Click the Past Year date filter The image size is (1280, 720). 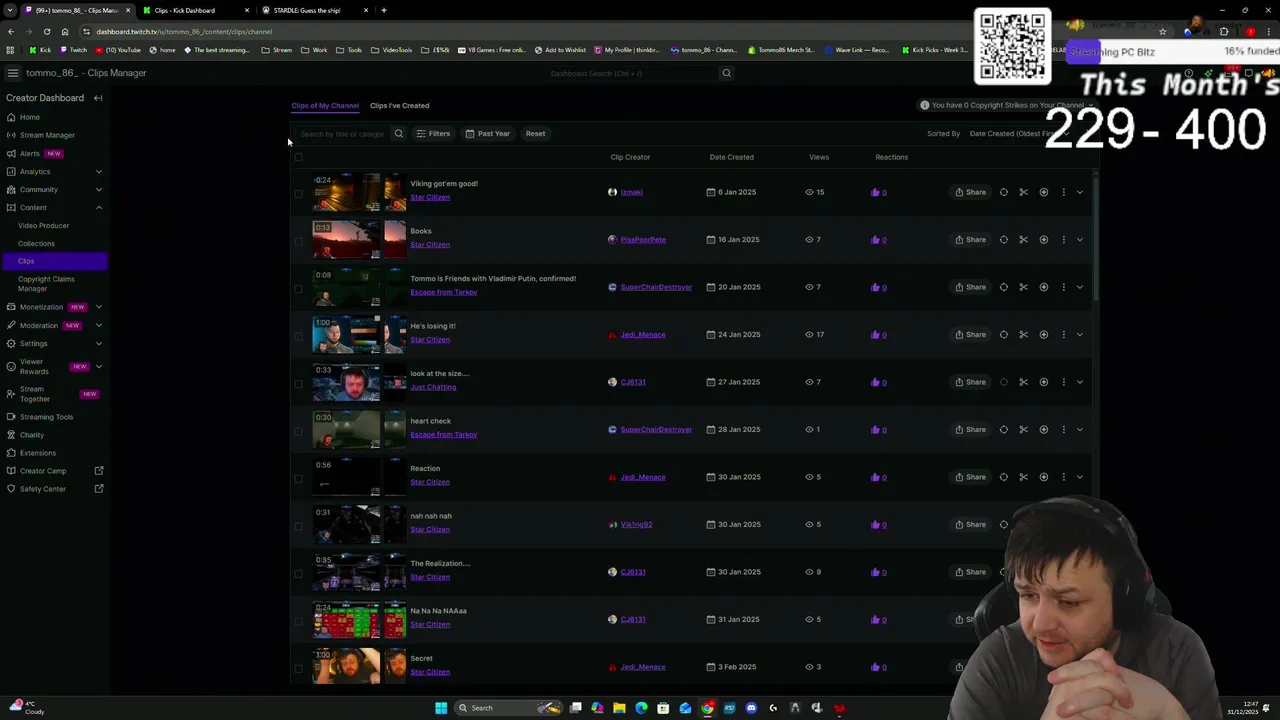tap(488, 134)
